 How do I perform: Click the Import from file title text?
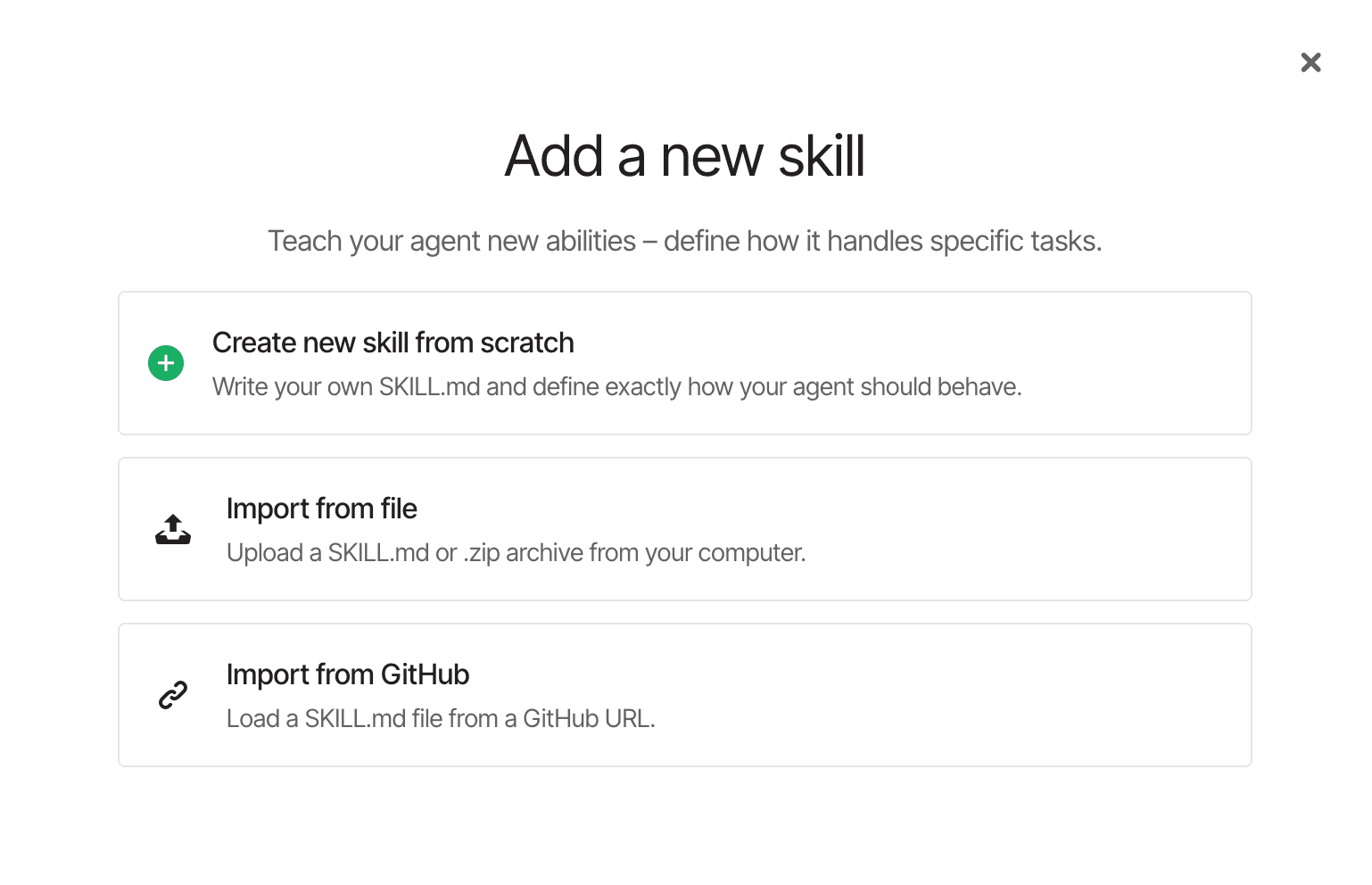pos(322,509)
